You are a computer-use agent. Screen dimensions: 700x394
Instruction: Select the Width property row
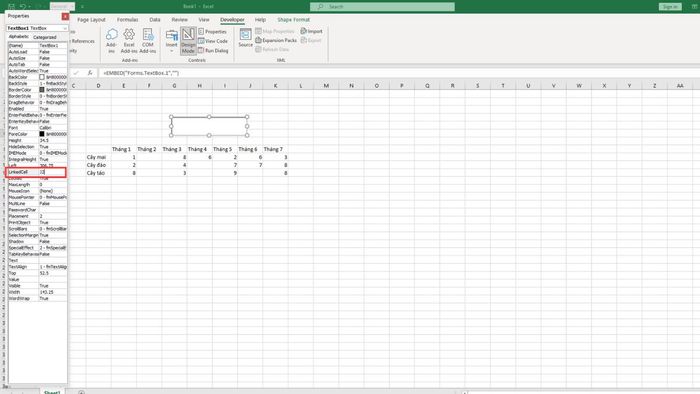[x=38, y=292]
